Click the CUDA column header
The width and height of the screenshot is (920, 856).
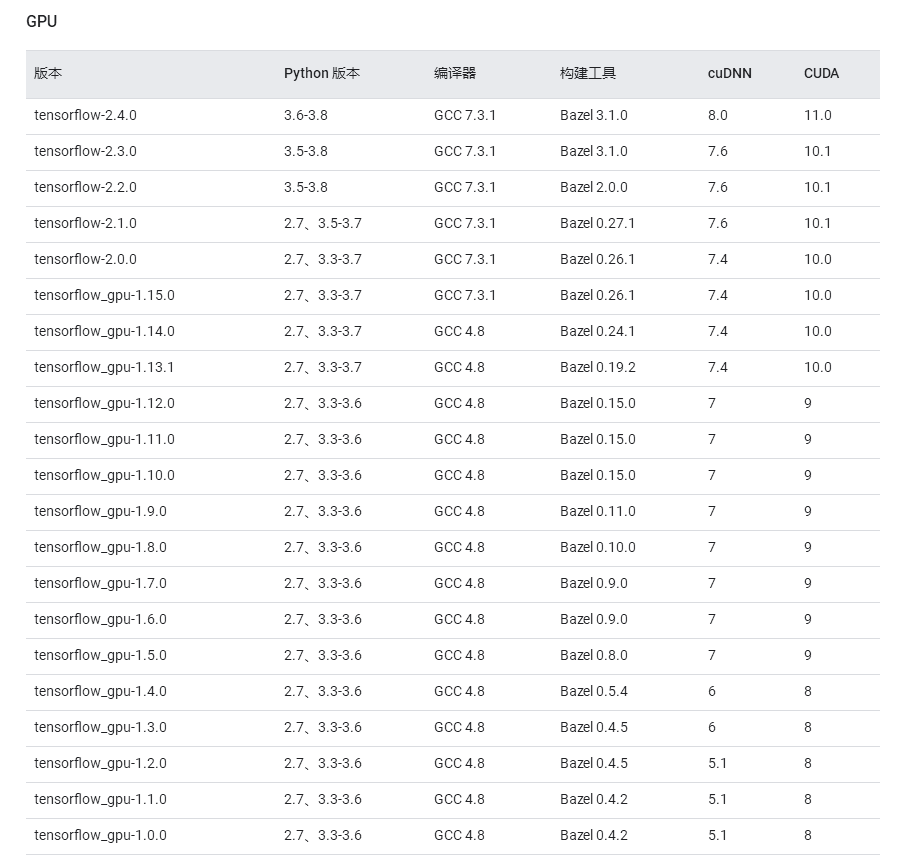[820, 73]
